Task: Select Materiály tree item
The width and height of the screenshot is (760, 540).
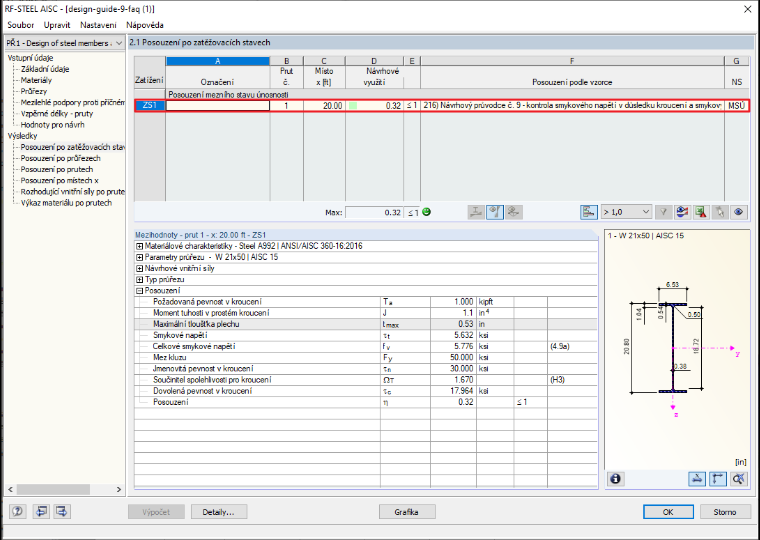Action: pyautogui.click(x=36, y=80)
